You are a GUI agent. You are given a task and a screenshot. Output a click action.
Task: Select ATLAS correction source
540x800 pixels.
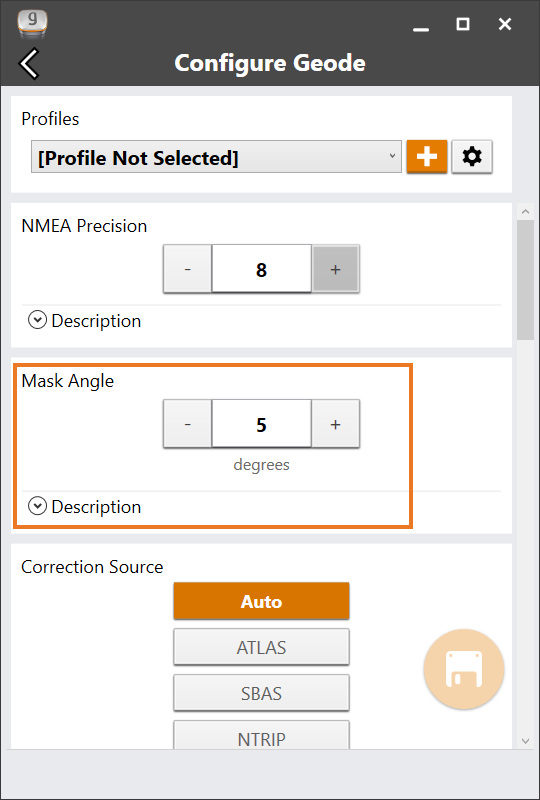[261, 647]
